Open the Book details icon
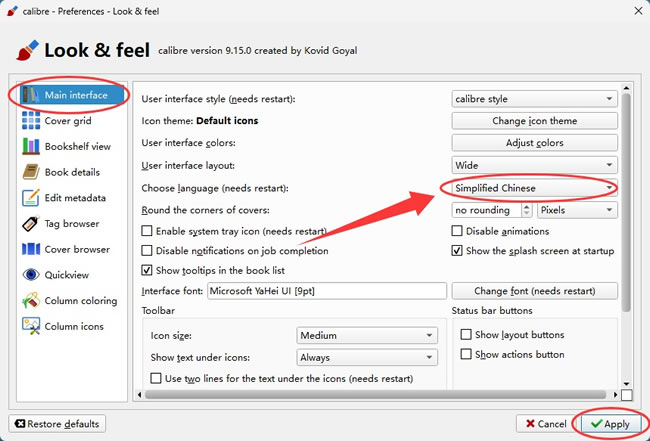Viewport: 650px width, 441px height. (31, 172)
